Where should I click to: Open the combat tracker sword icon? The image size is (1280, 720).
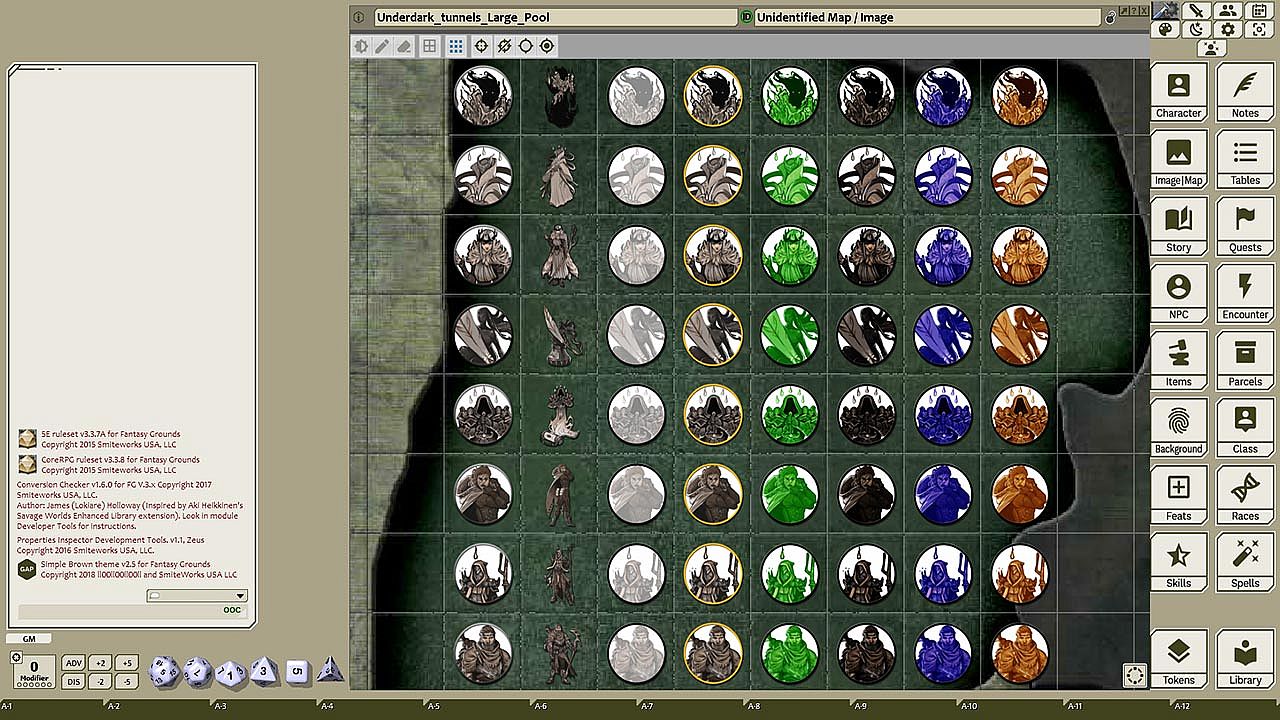pyautogui.click(x=1196, y=11)
